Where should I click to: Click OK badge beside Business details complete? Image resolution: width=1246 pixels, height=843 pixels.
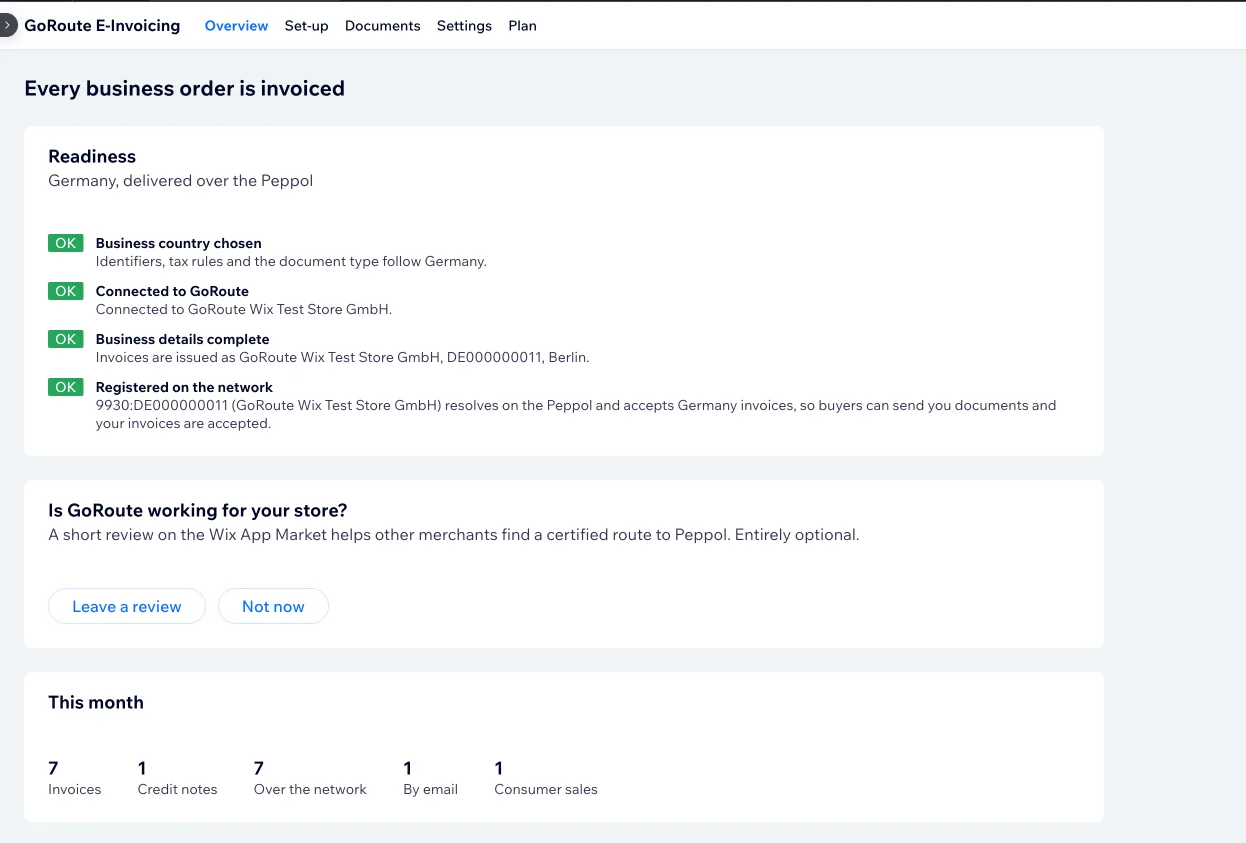(x=66, y=339)
